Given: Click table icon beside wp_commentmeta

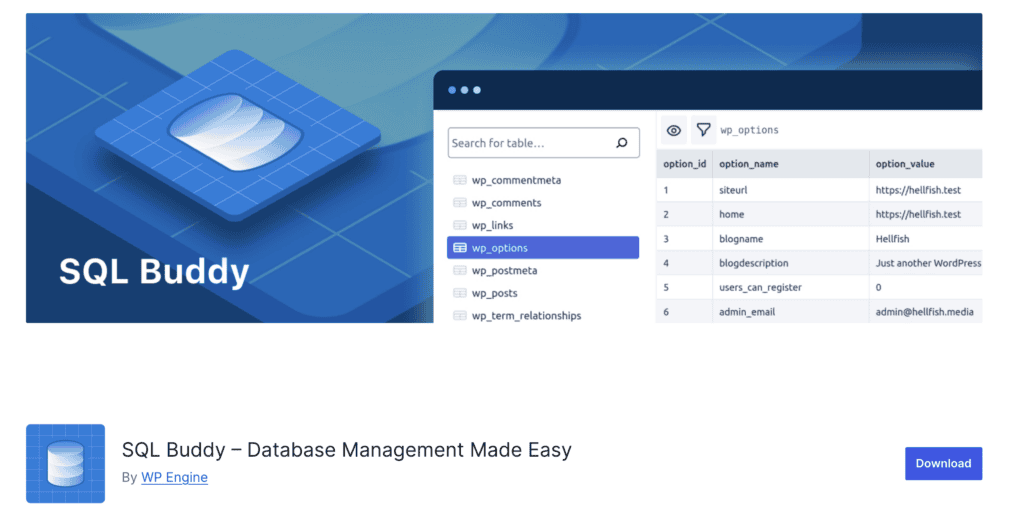Looking at the screenshot, I should 460,180.
